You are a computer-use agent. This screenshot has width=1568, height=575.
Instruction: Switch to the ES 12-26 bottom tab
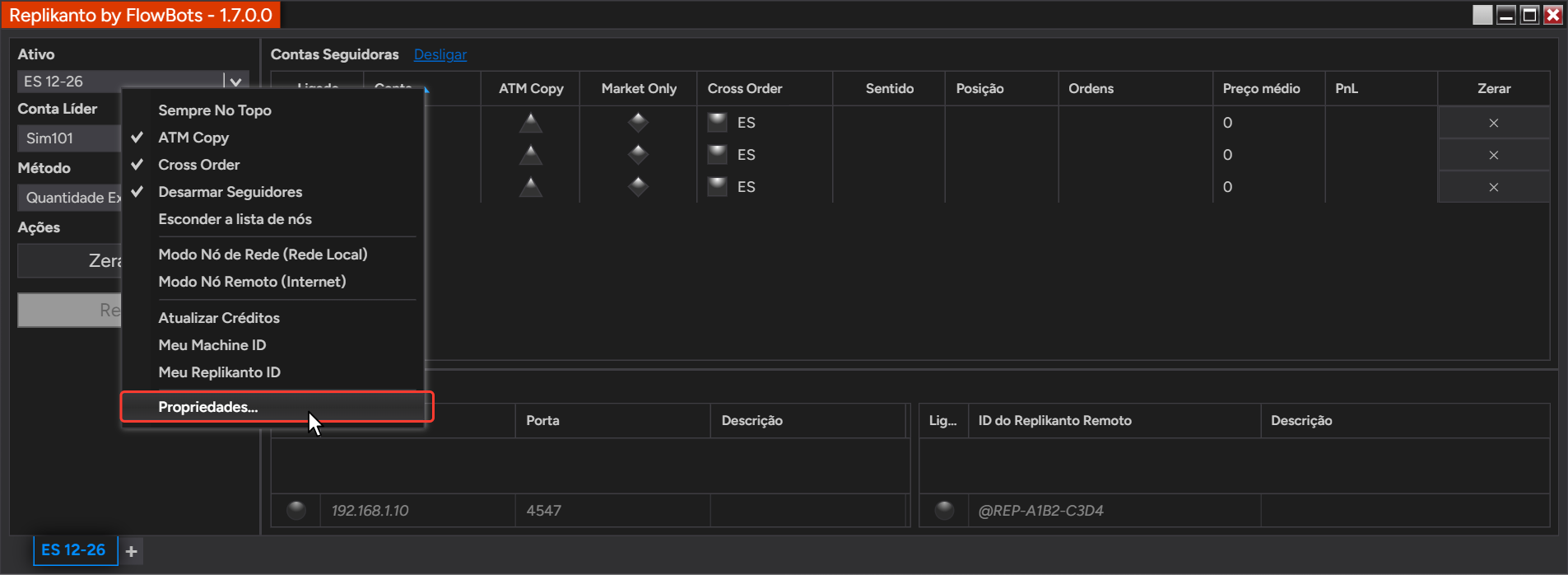point(74,550)
